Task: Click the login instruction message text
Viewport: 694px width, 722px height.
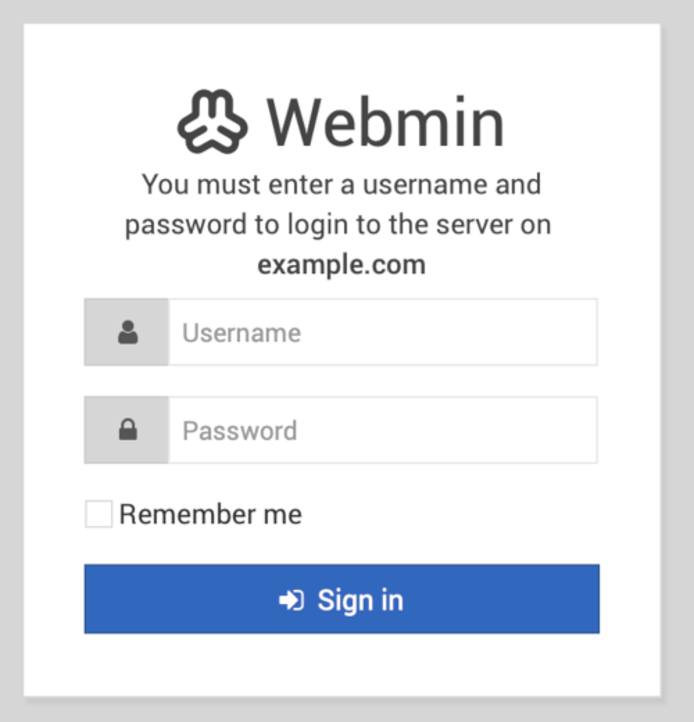Action: (x=340, y=204)
